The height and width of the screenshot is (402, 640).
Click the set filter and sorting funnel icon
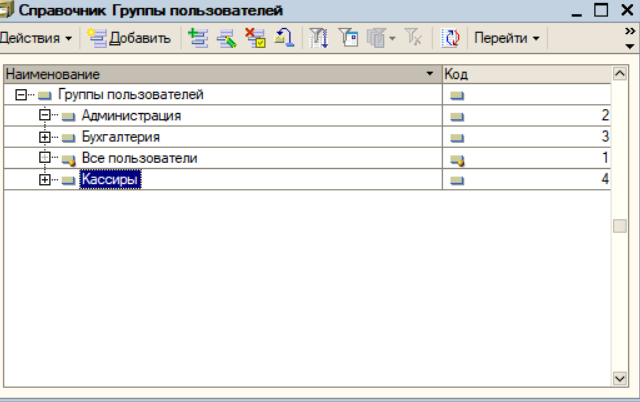[319, 38]
